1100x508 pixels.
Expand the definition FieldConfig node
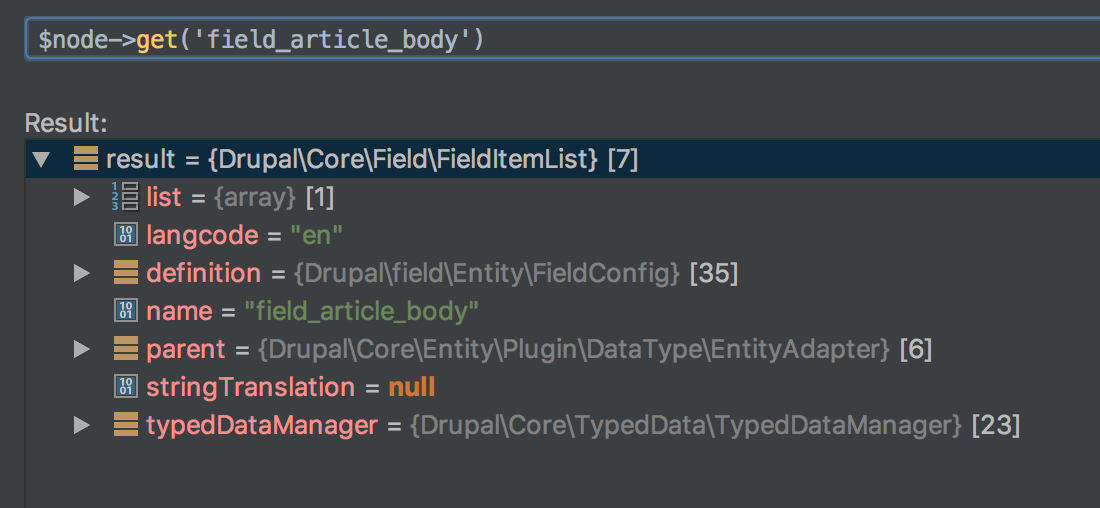[82, 274]
